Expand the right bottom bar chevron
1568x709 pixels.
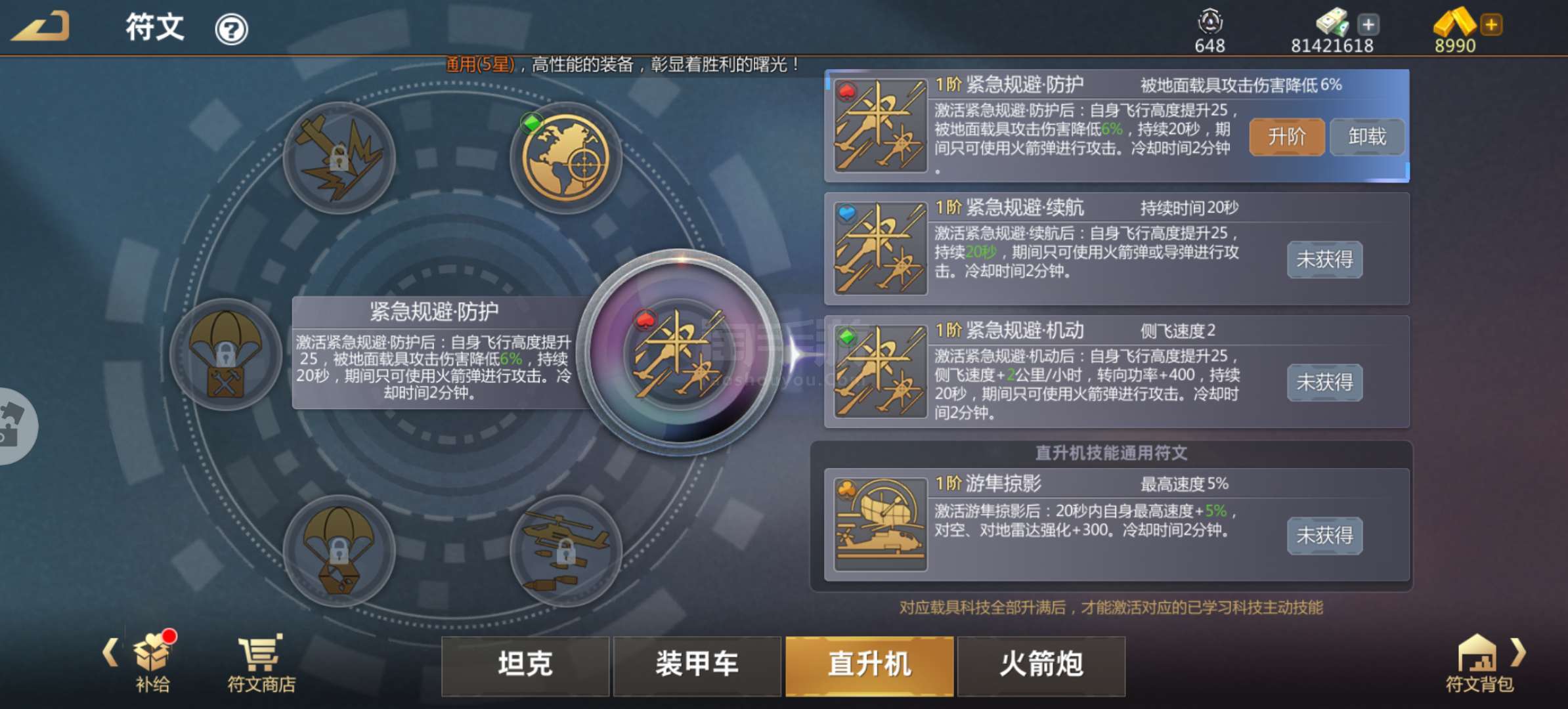1518,653
